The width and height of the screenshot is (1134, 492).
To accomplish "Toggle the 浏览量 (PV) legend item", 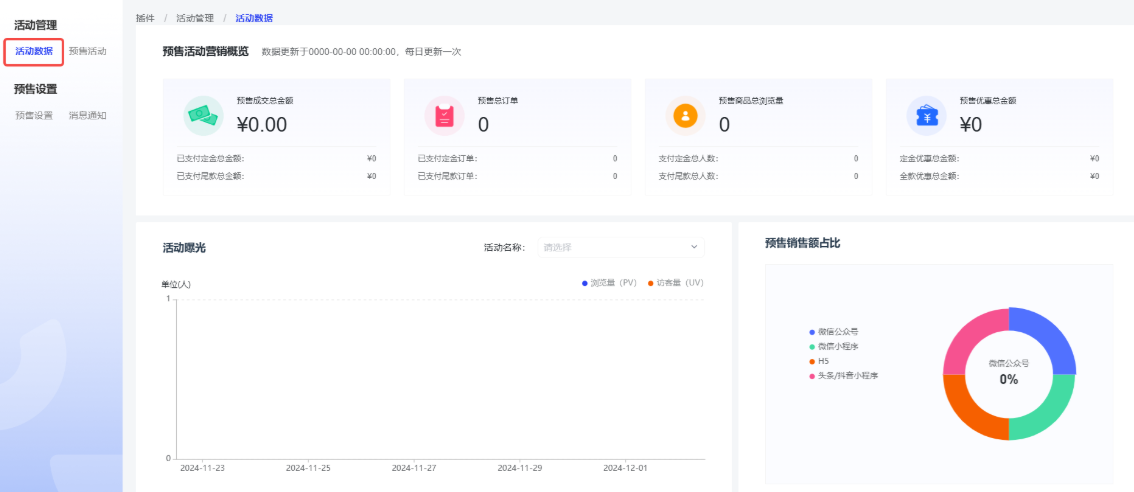I will (609, 283).
